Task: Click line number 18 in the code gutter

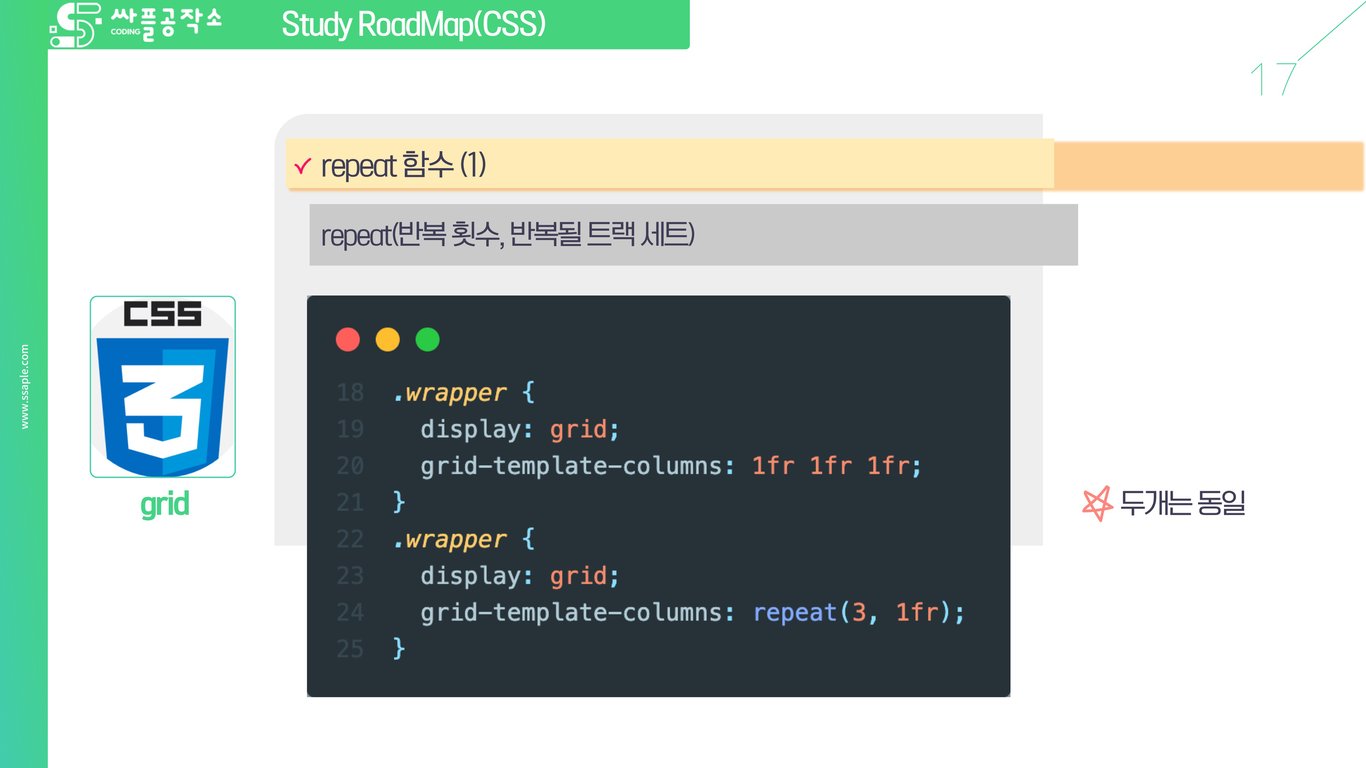Action: pos(350,393)
